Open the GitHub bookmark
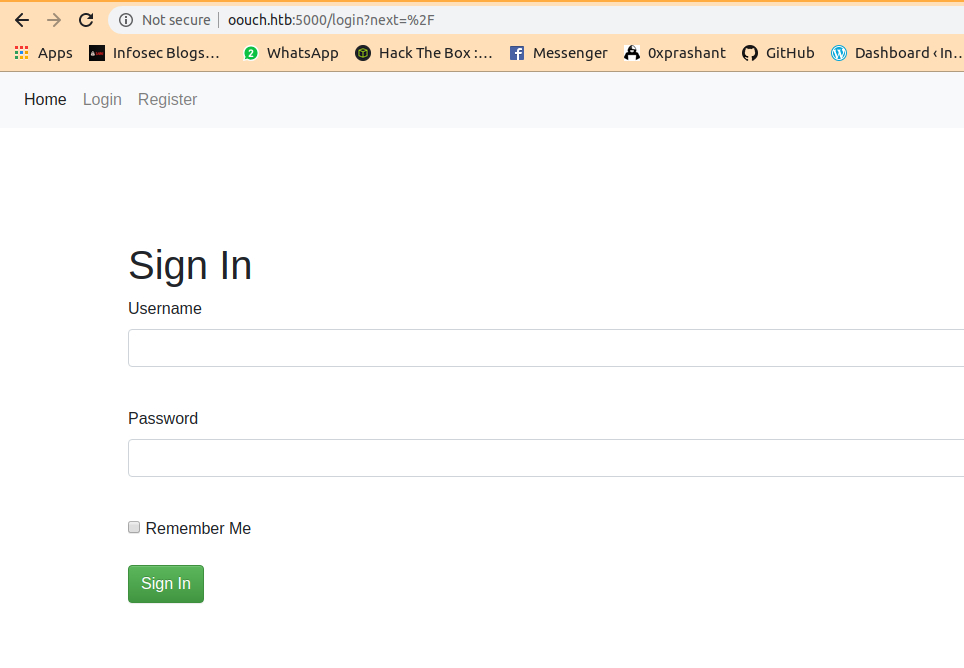This screenshot has width=964, height=668. (x=778, y=53)
